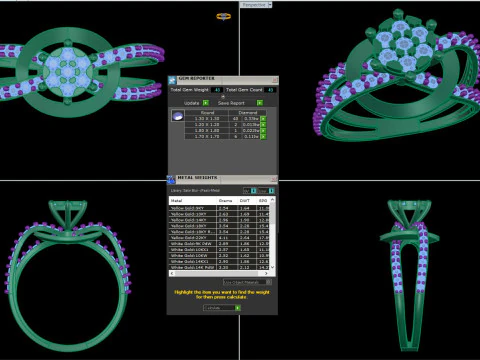Click the Gem Reporter panel icon
480x360 pixels.
tap(172, 80)
